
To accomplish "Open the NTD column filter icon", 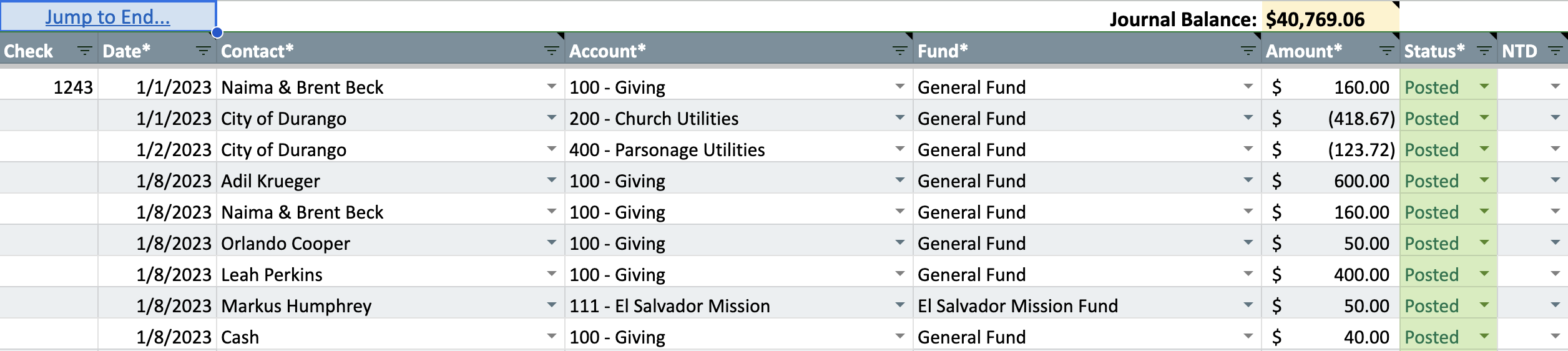I will [x=1556, y=51].
